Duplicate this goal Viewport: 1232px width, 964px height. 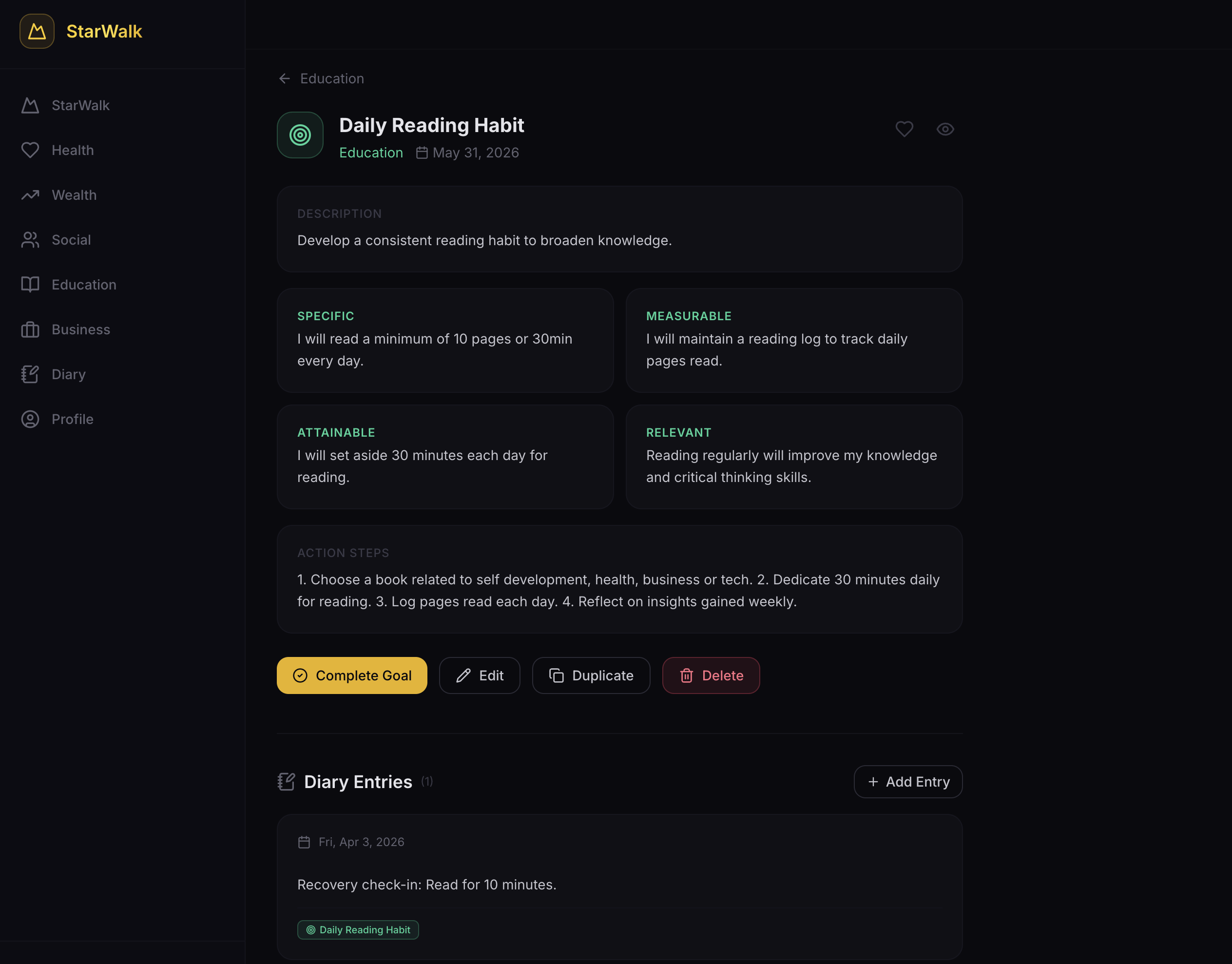point(591,675)
